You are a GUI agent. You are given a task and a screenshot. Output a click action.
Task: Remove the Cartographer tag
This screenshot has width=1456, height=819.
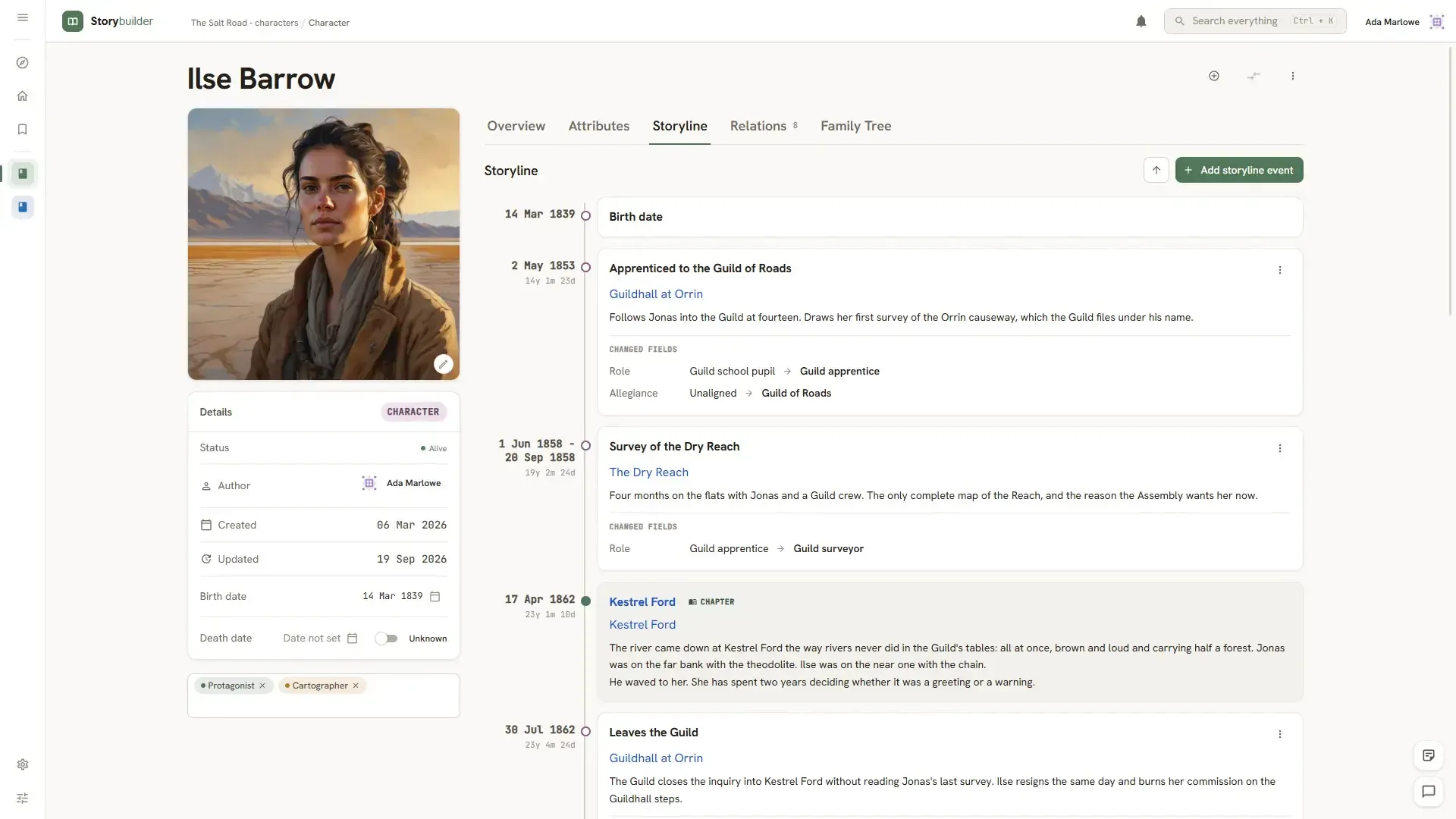tap(356, 686)
